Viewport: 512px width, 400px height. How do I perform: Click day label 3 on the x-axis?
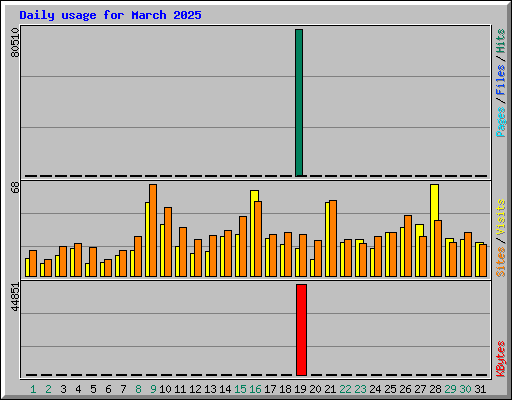(x=63, y=389)
